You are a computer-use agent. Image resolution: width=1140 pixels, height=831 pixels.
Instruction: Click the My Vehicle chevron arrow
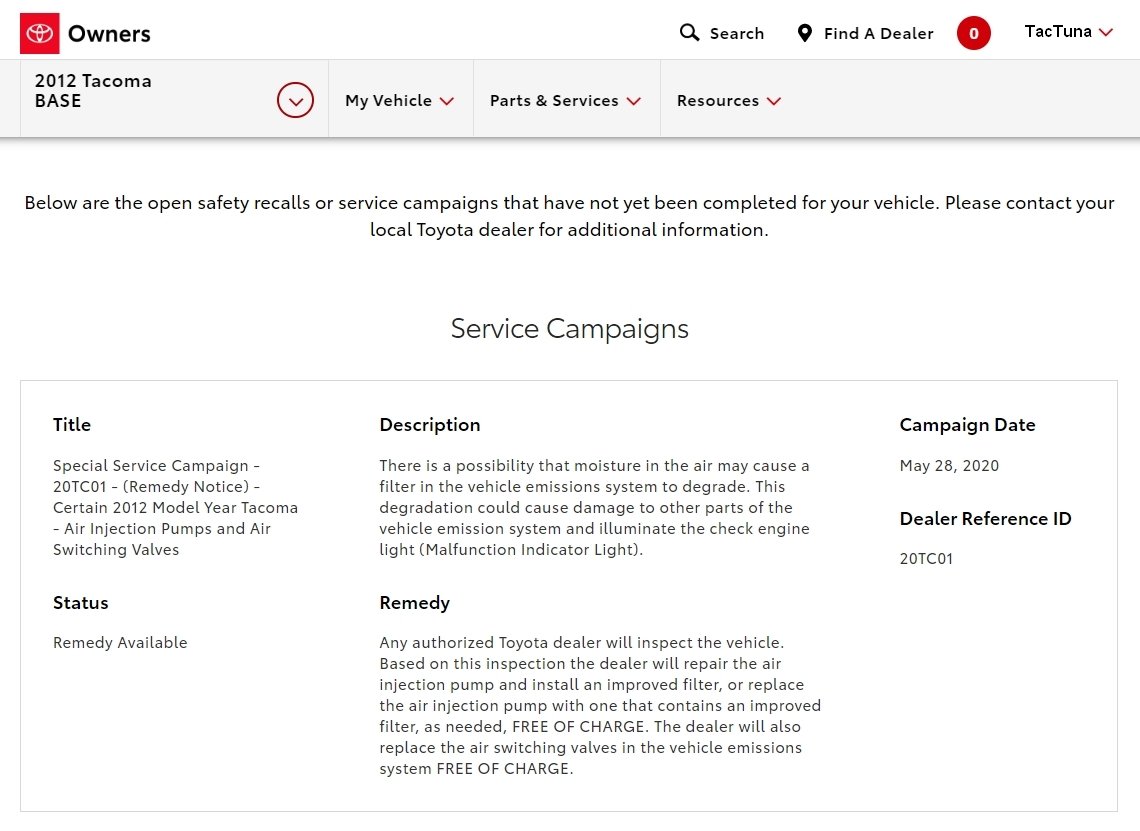[x=447, y=101]
